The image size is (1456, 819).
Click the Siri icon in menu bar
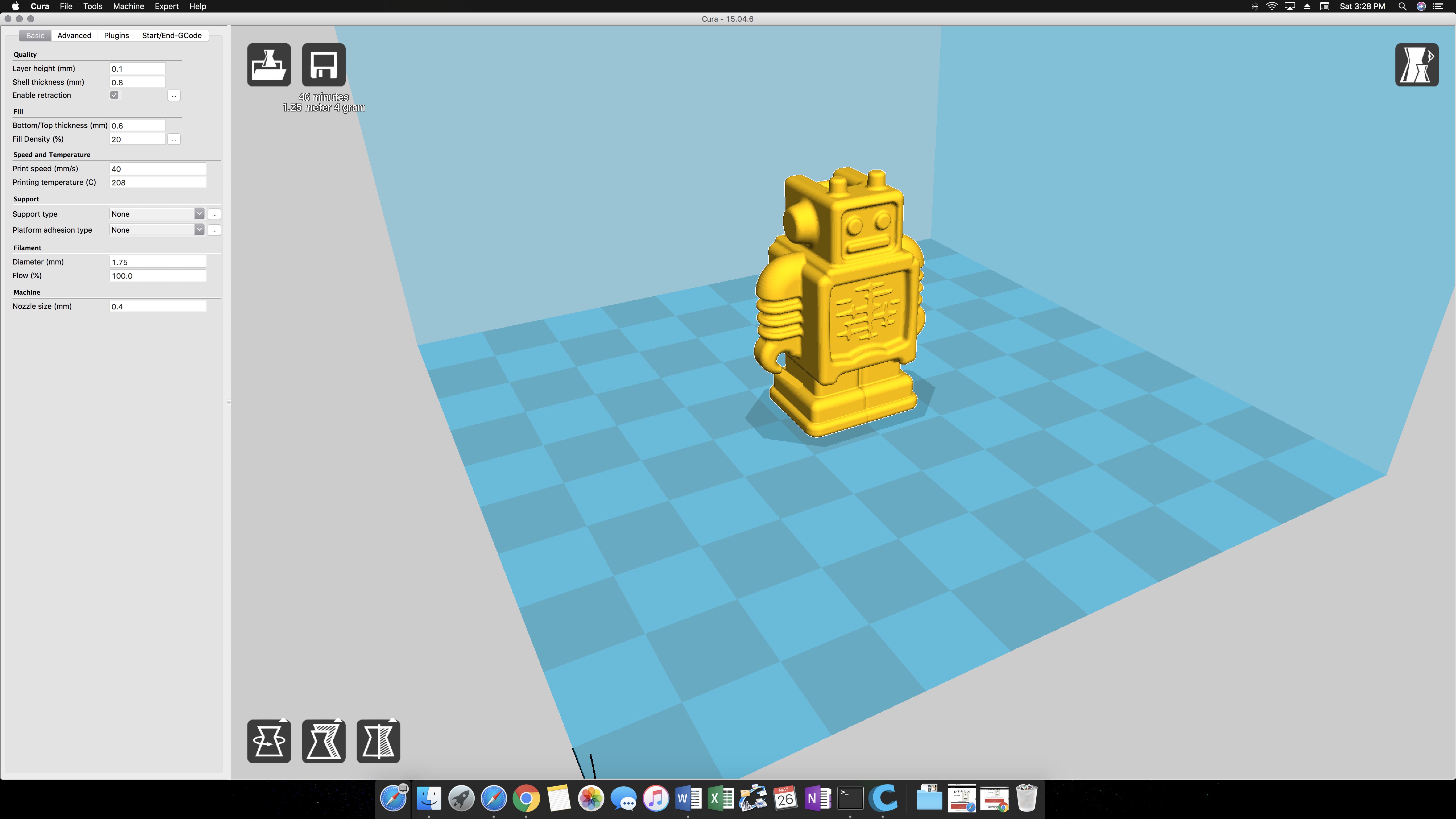pyautogui.click(x=1421, y=6)
